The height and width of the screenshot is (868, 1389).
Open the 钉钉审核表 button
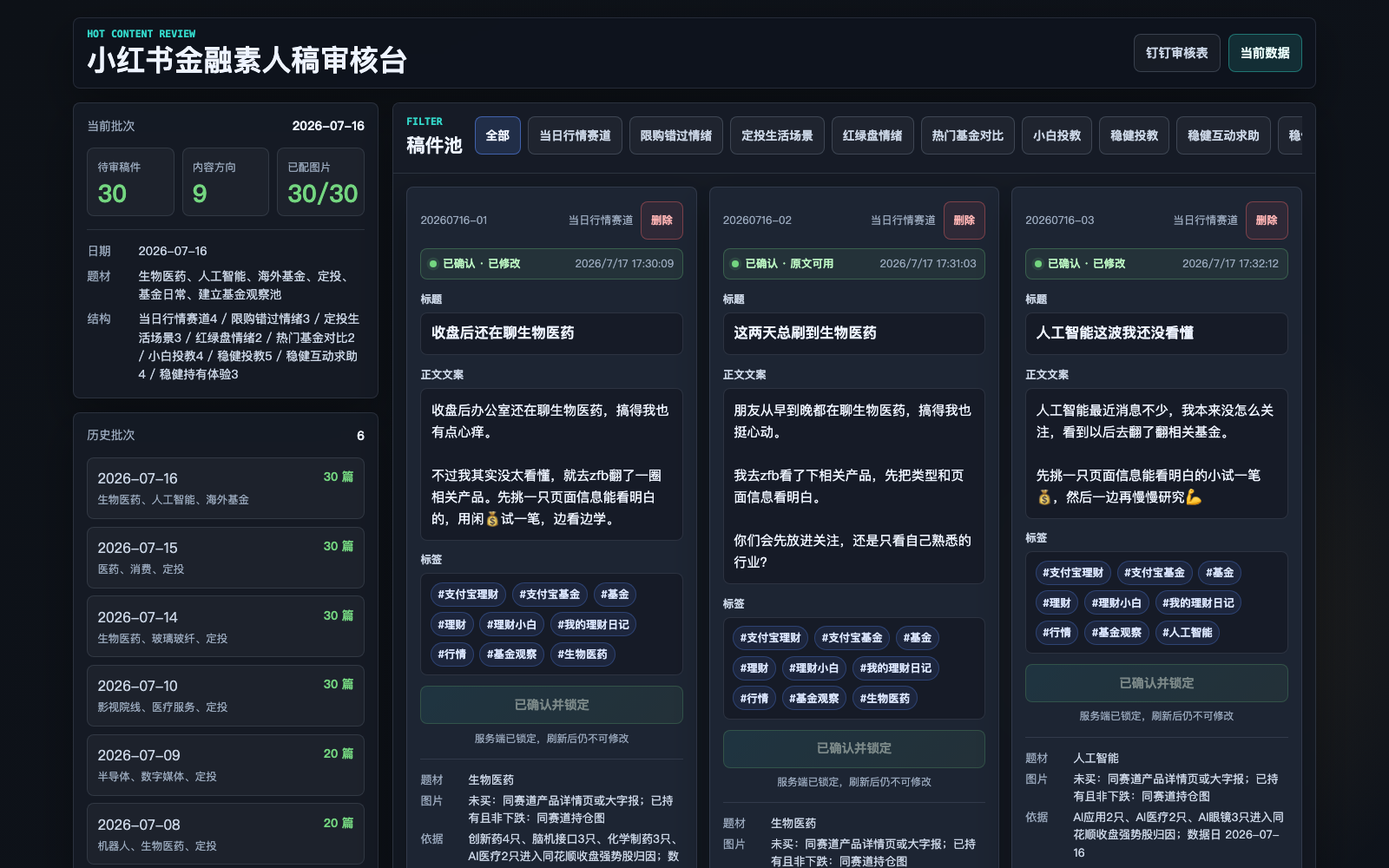point(1176,53)
